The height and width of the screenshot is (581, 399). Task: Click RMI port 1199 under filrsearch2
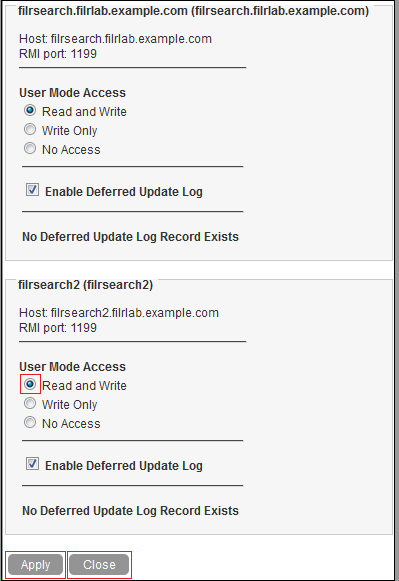click(x=58, y=328)
